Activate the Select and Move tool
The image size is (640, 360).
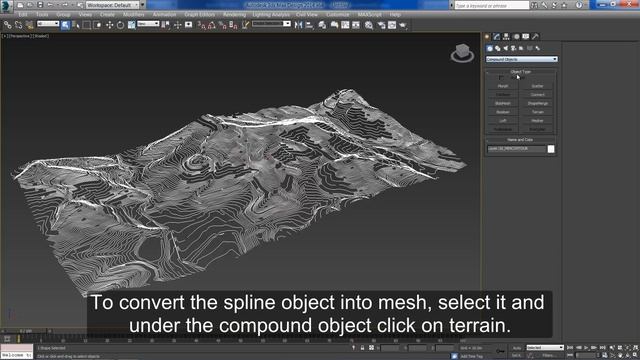click(x=109, y=25)
